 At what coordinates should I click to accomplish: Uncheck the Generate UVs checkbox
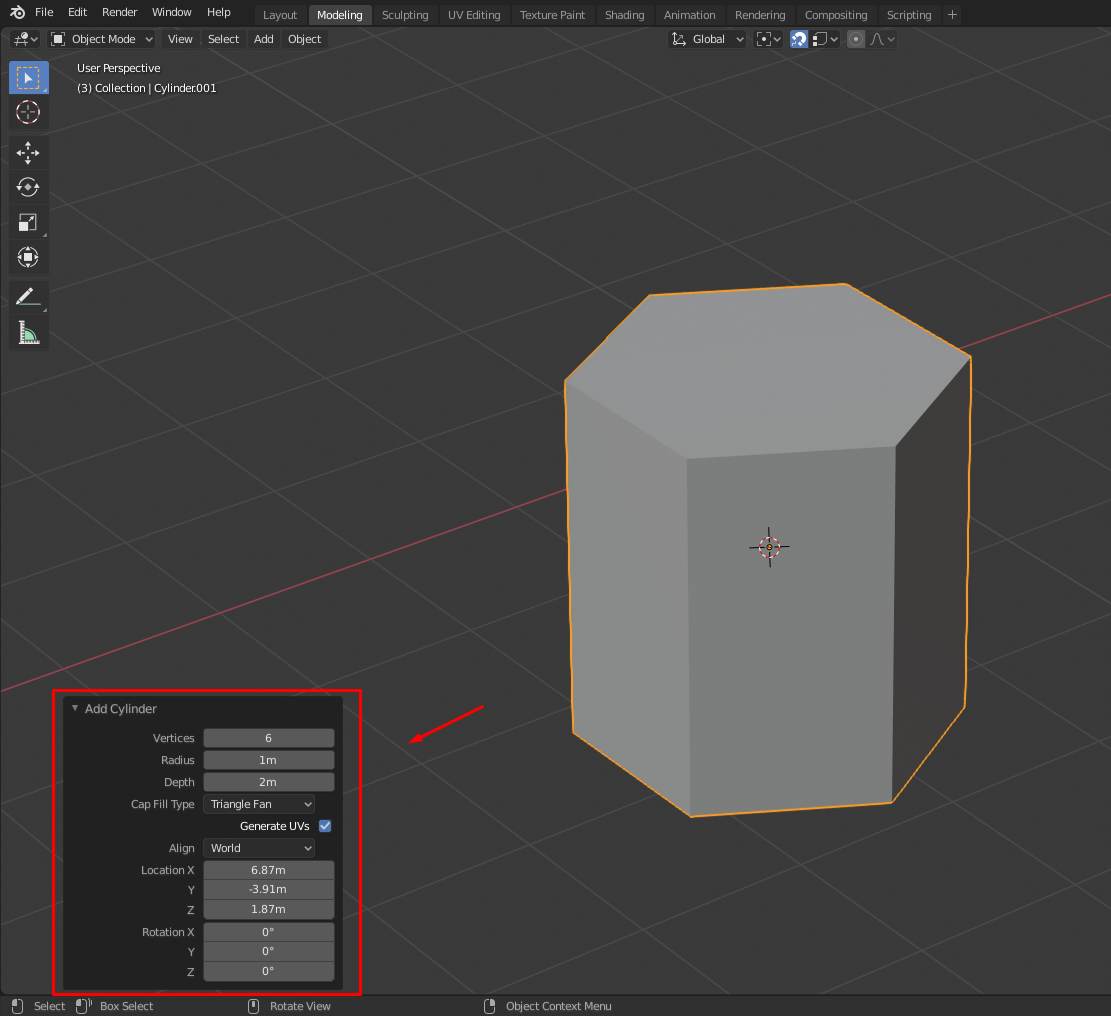click(325, 826)
